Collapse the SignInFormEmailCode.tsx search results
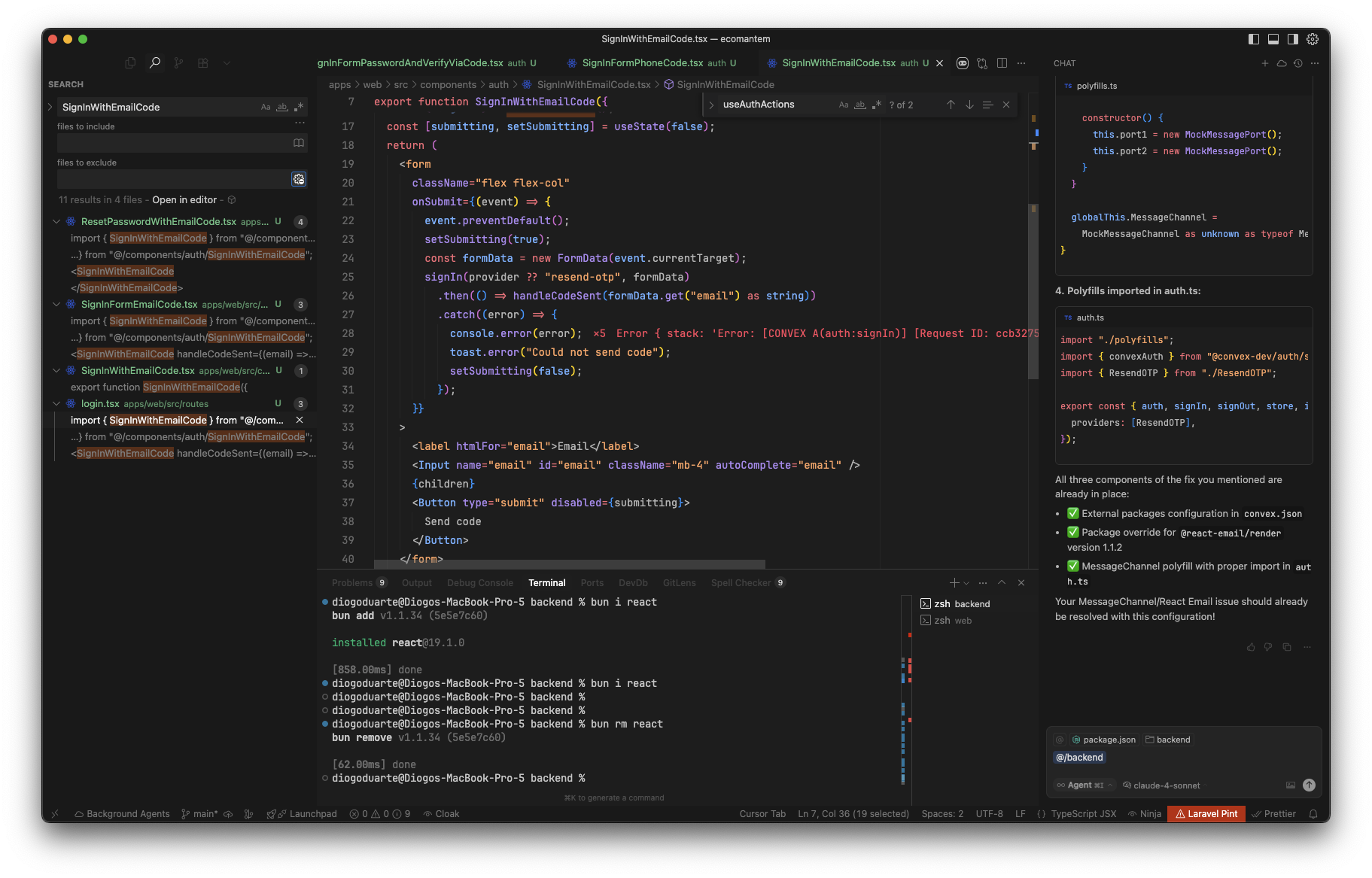1372x878 pixels. [x=56, y=304]
